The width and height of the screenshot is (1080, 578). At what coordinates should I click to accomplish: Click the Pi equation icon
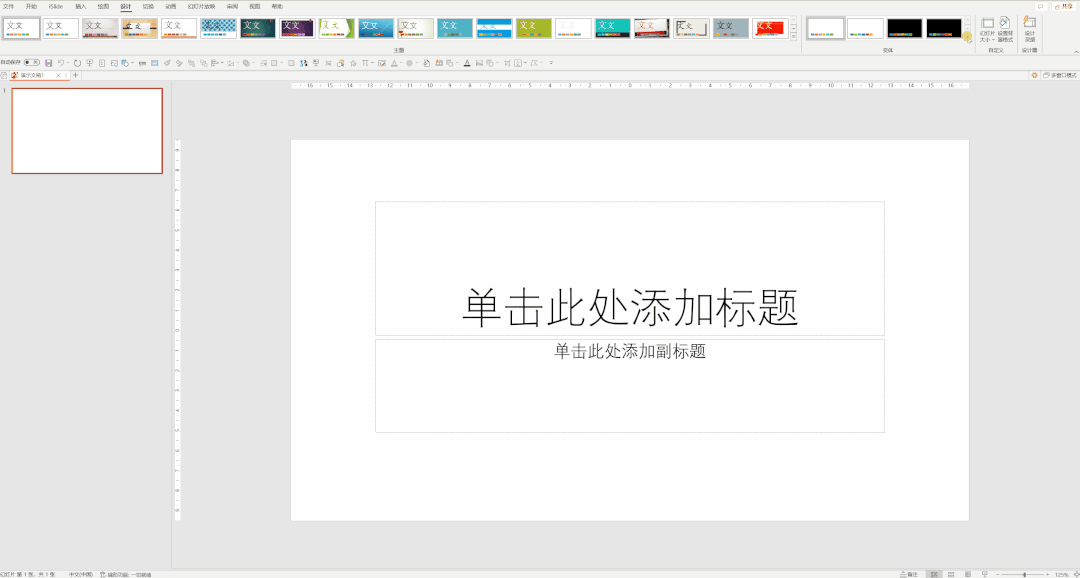click(x=365, y=63)
